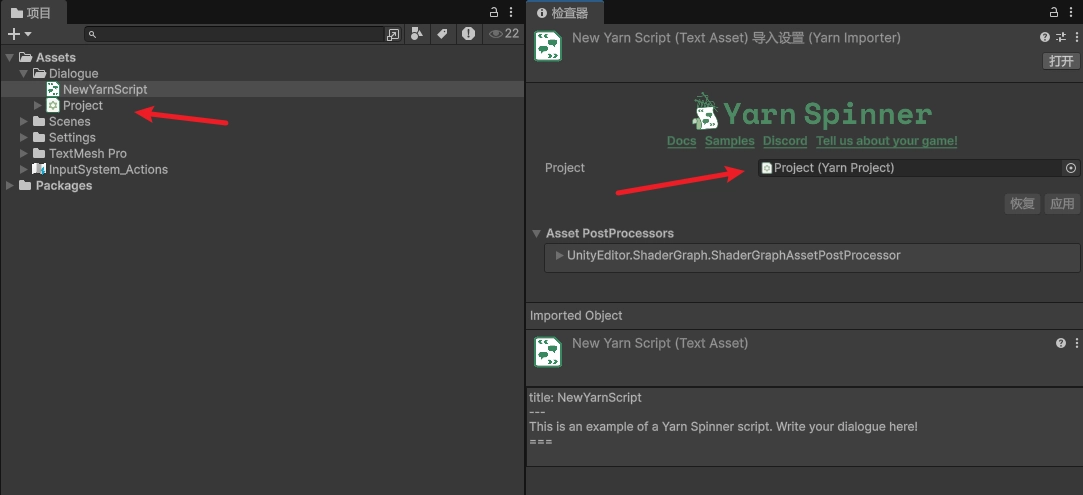Open search in new window icon
The height and width of the screenshot is (495, 1083).
[x=393, y=34]
